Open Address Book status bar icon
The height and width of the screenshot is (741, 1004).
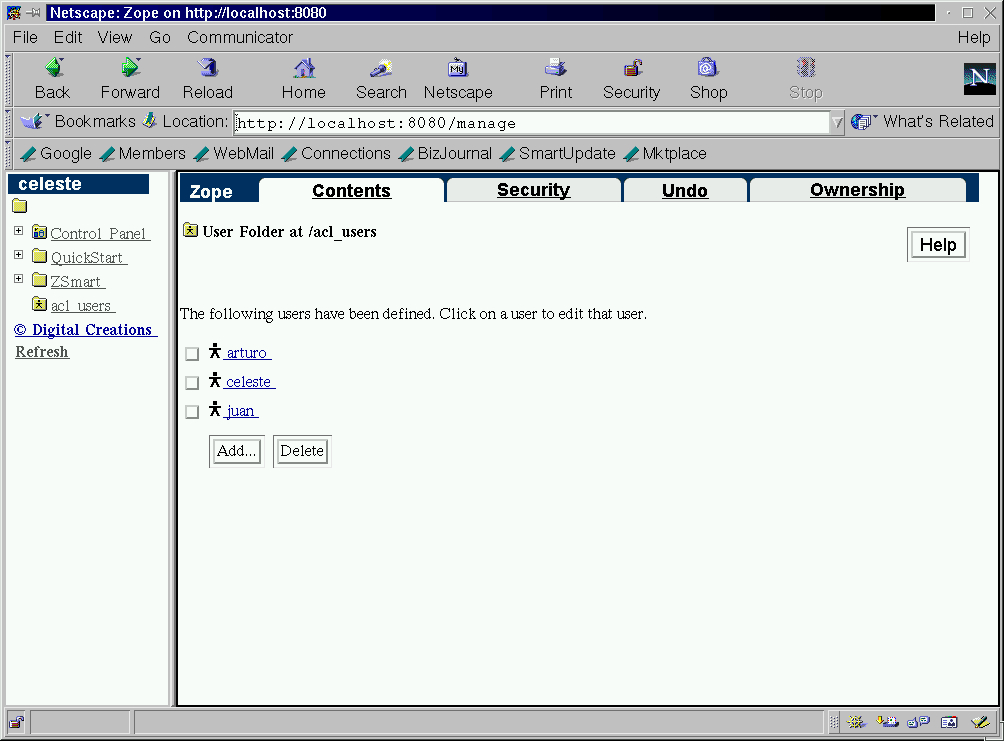point(949,722)
